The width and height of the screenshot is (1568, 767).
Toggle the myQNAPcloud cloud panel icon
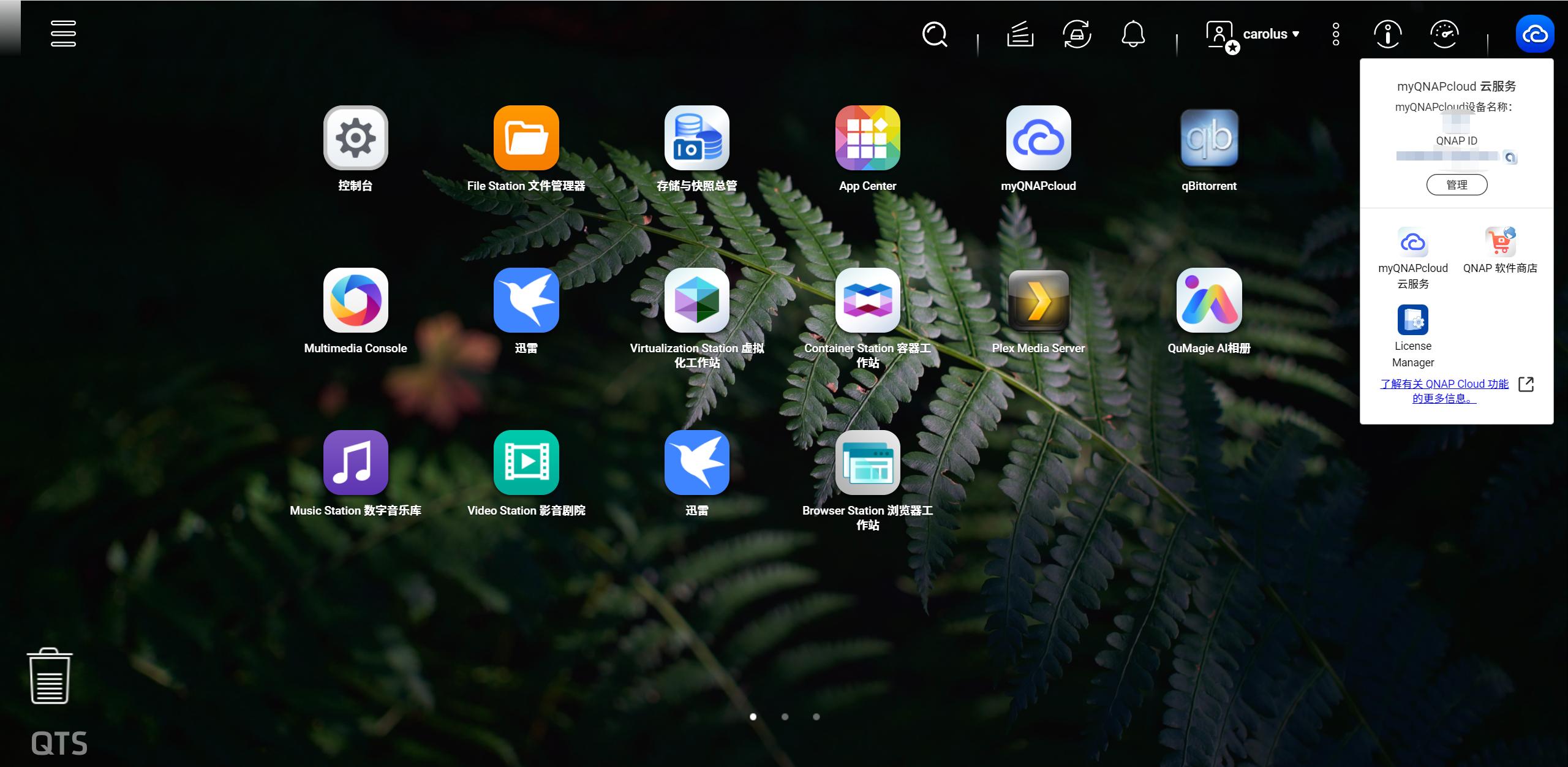pos(1535,34)
